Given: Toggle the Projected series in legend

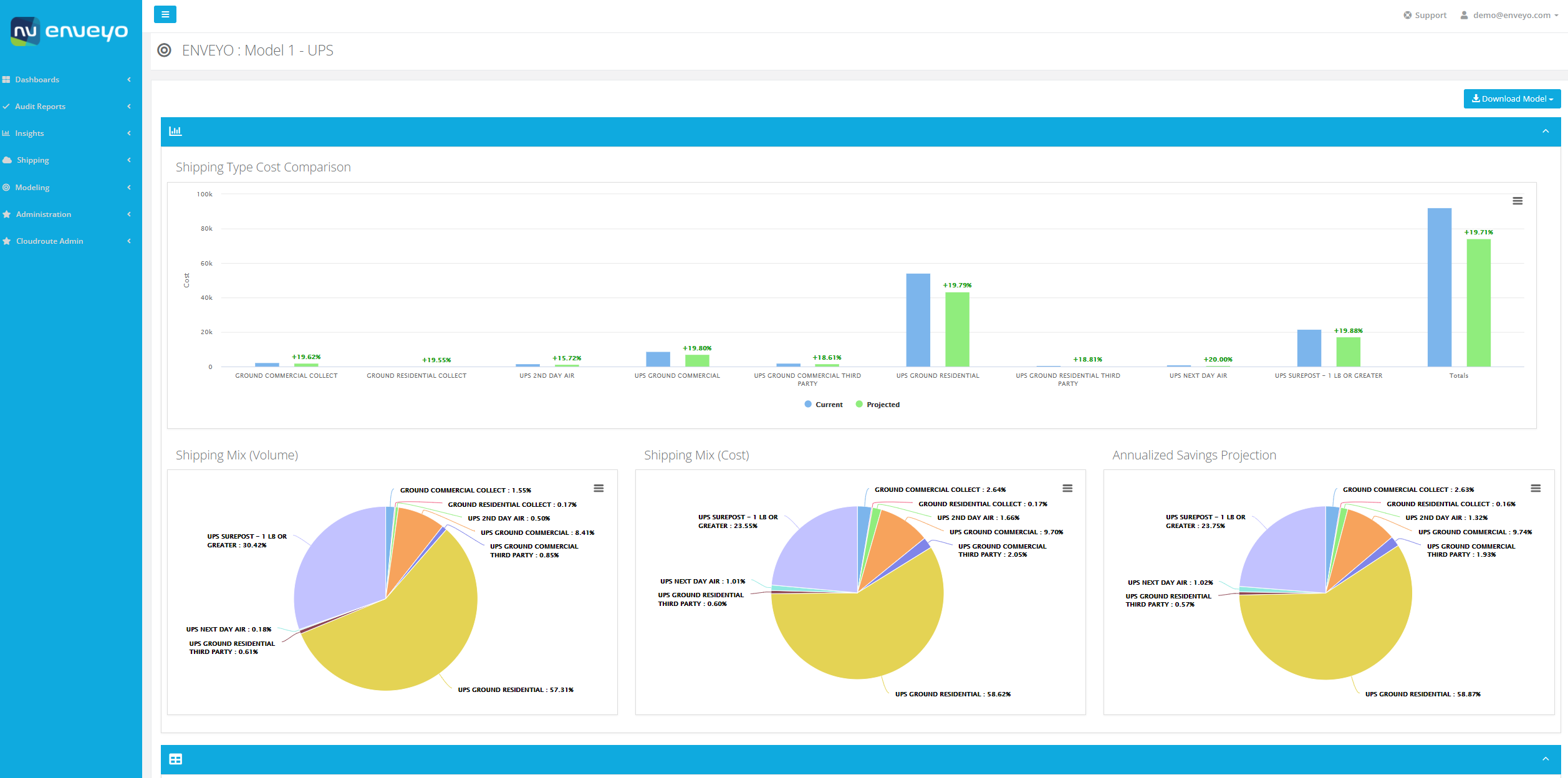Looking at the screenshot, I should click(x=877, y=405).
